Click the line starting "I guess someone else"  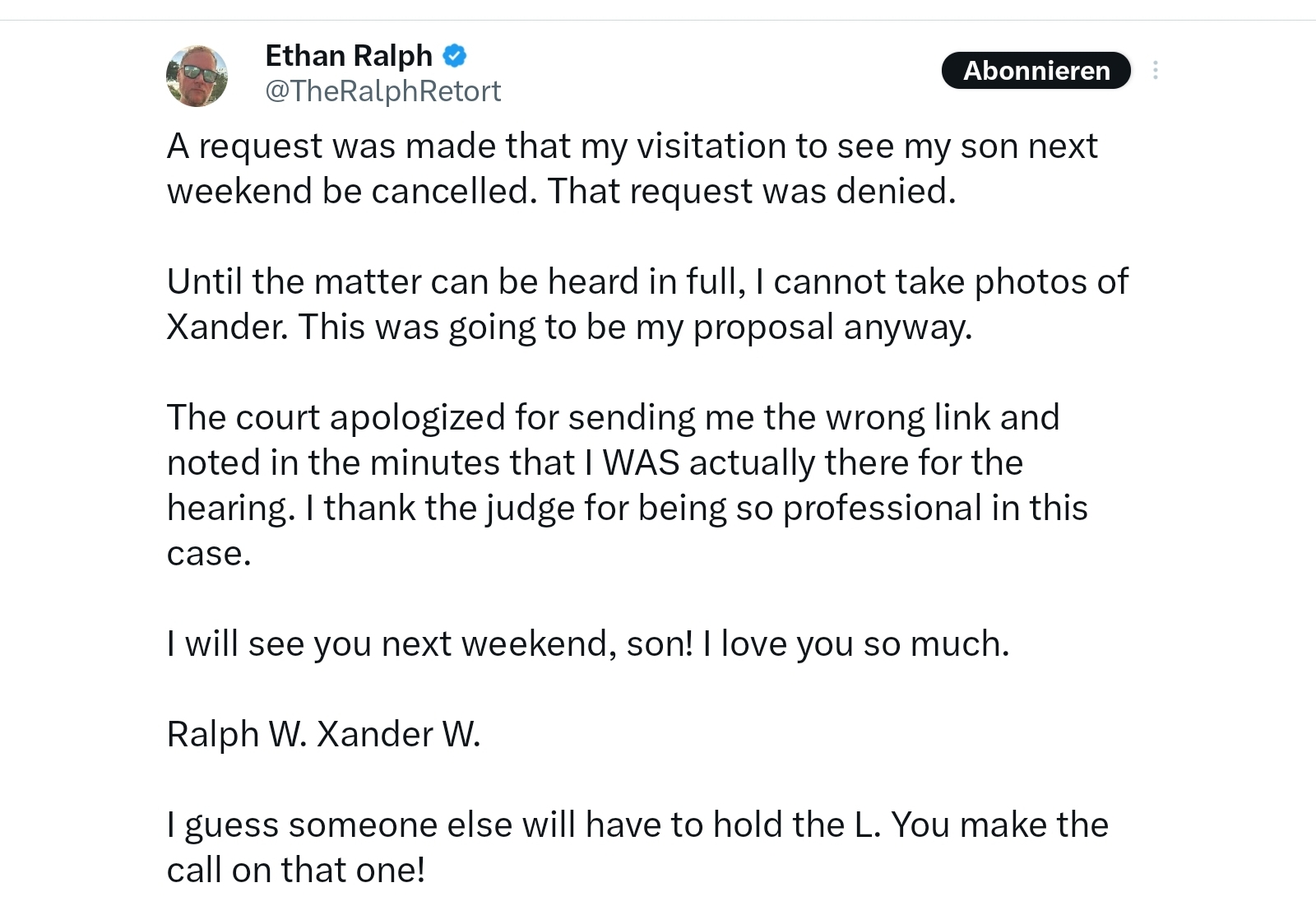637,825
